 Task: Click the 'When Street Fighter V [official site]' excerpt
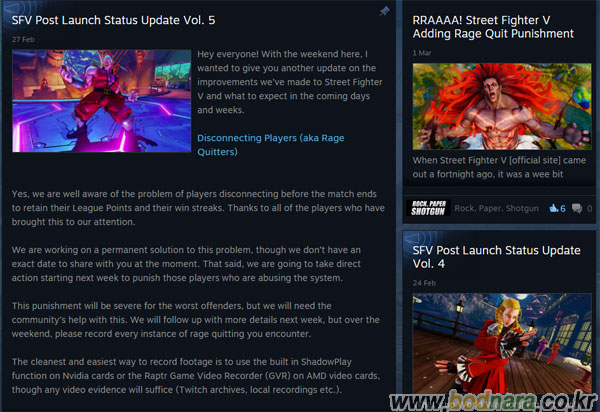tap(499, 167)
